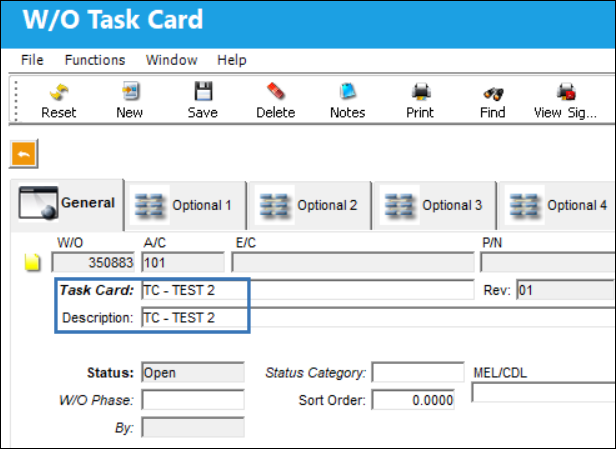This screenshot has width=616, height=449.
Task: Click the Task Card input field
Action: coord(308,290)
